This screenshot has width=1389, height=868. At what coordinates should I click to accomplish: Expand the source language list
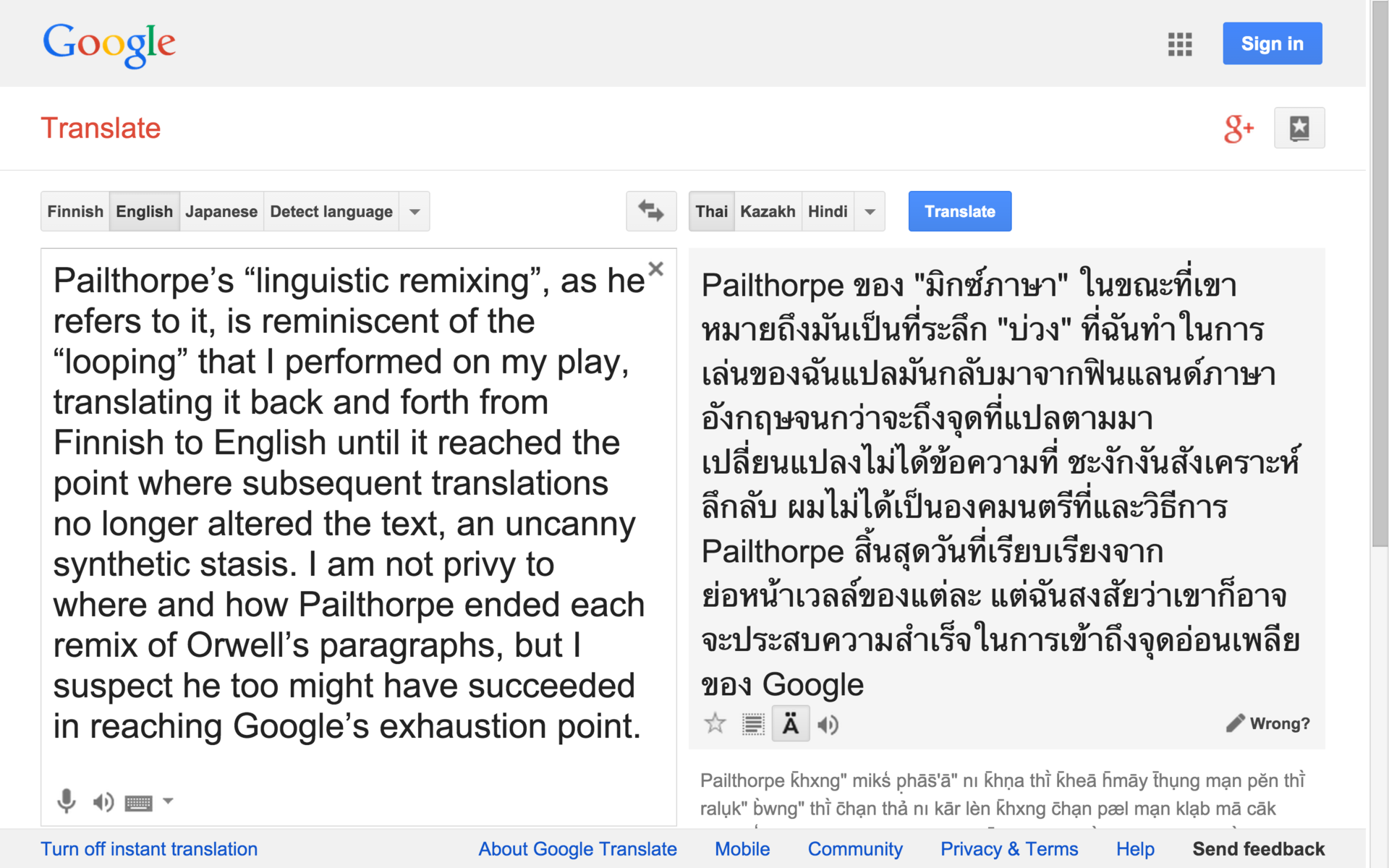coord(415,211)
